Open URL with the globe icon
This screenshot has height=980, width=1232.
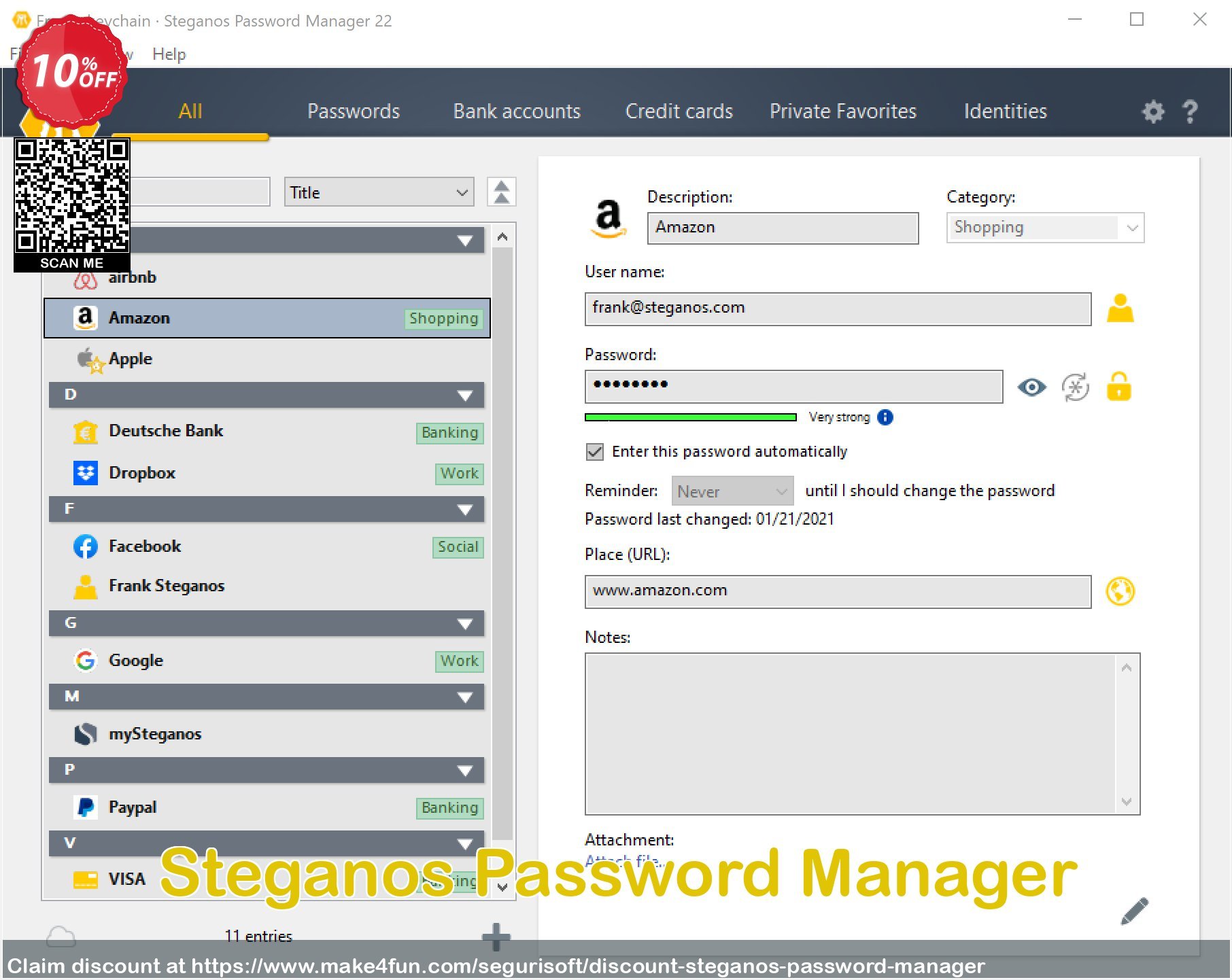pyautogui.click(x=1120, y=591)
